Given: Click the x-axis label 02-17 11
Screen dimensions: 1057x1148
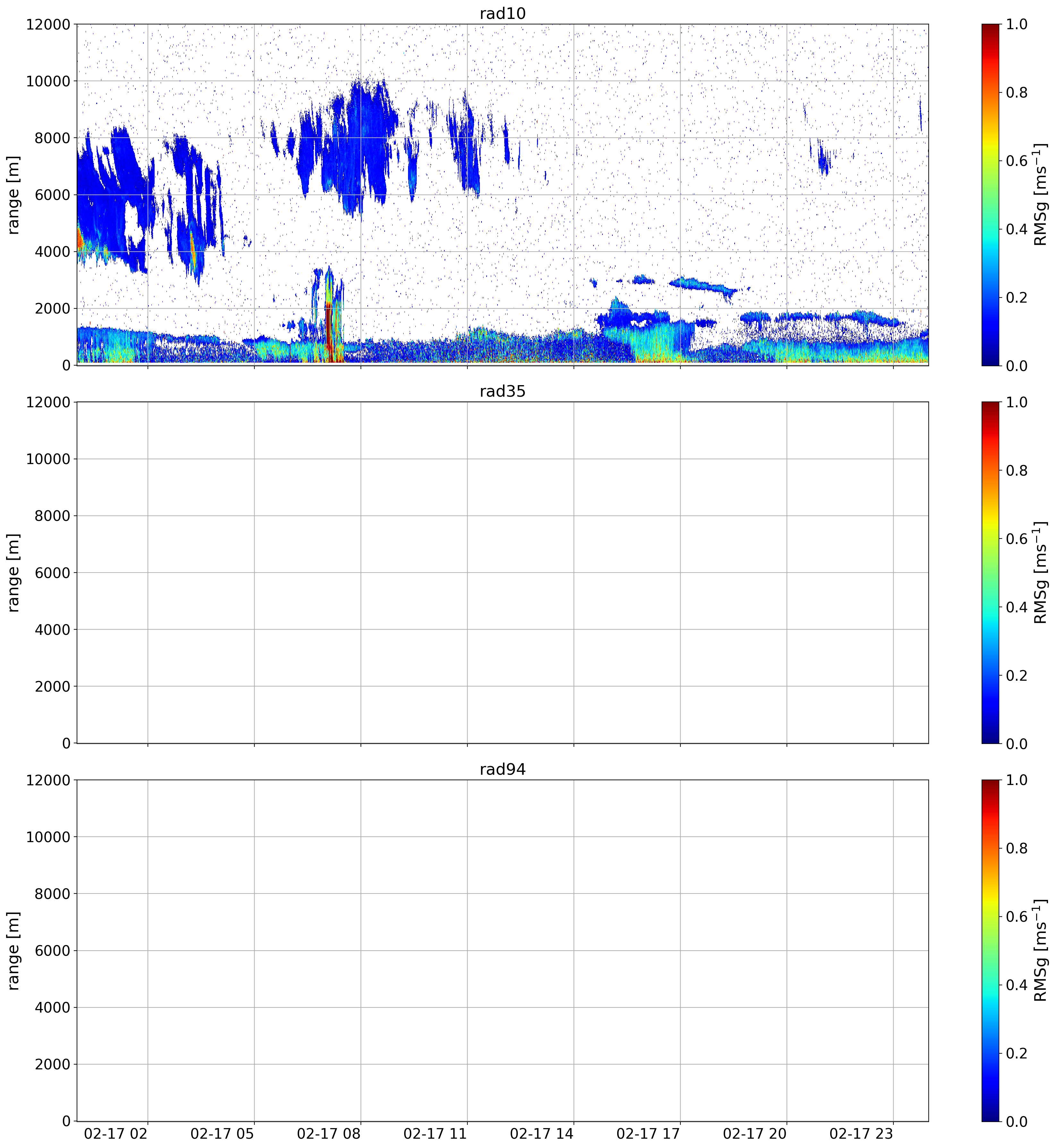Looking at the screenshot, I should point(435,1134).
